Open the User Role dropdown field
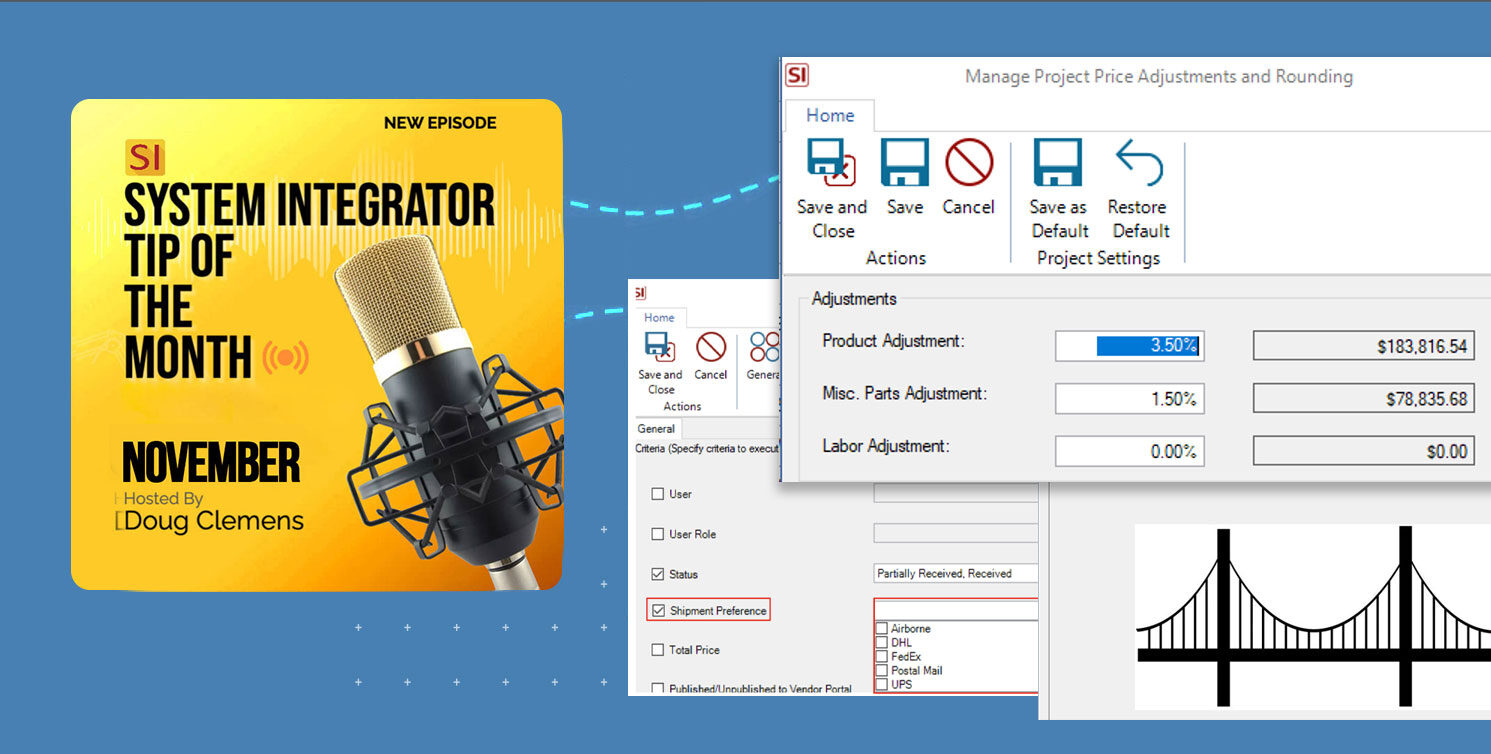 coord(956,533)
